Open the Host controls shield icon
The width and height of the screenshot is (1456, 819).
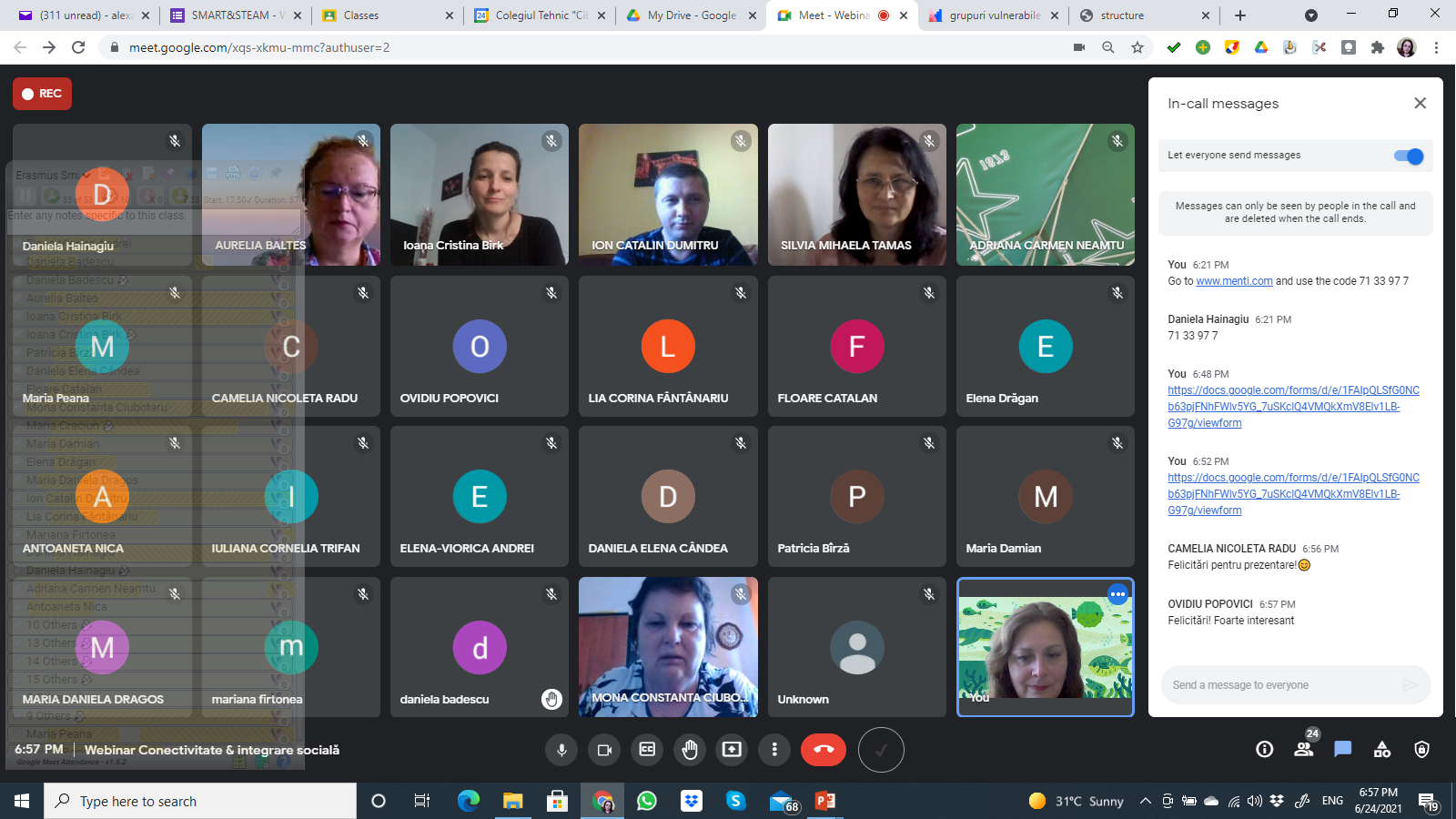[x=1421, y=749]
